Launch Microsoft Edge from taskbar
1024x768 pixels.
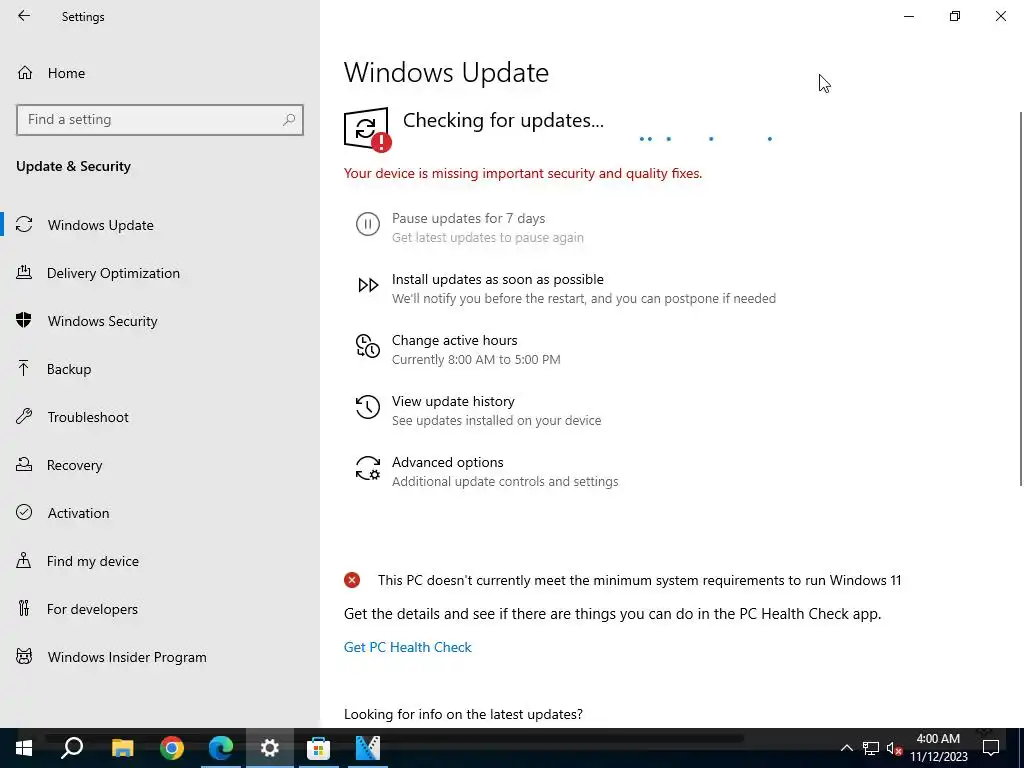click(x=221, y=748)
